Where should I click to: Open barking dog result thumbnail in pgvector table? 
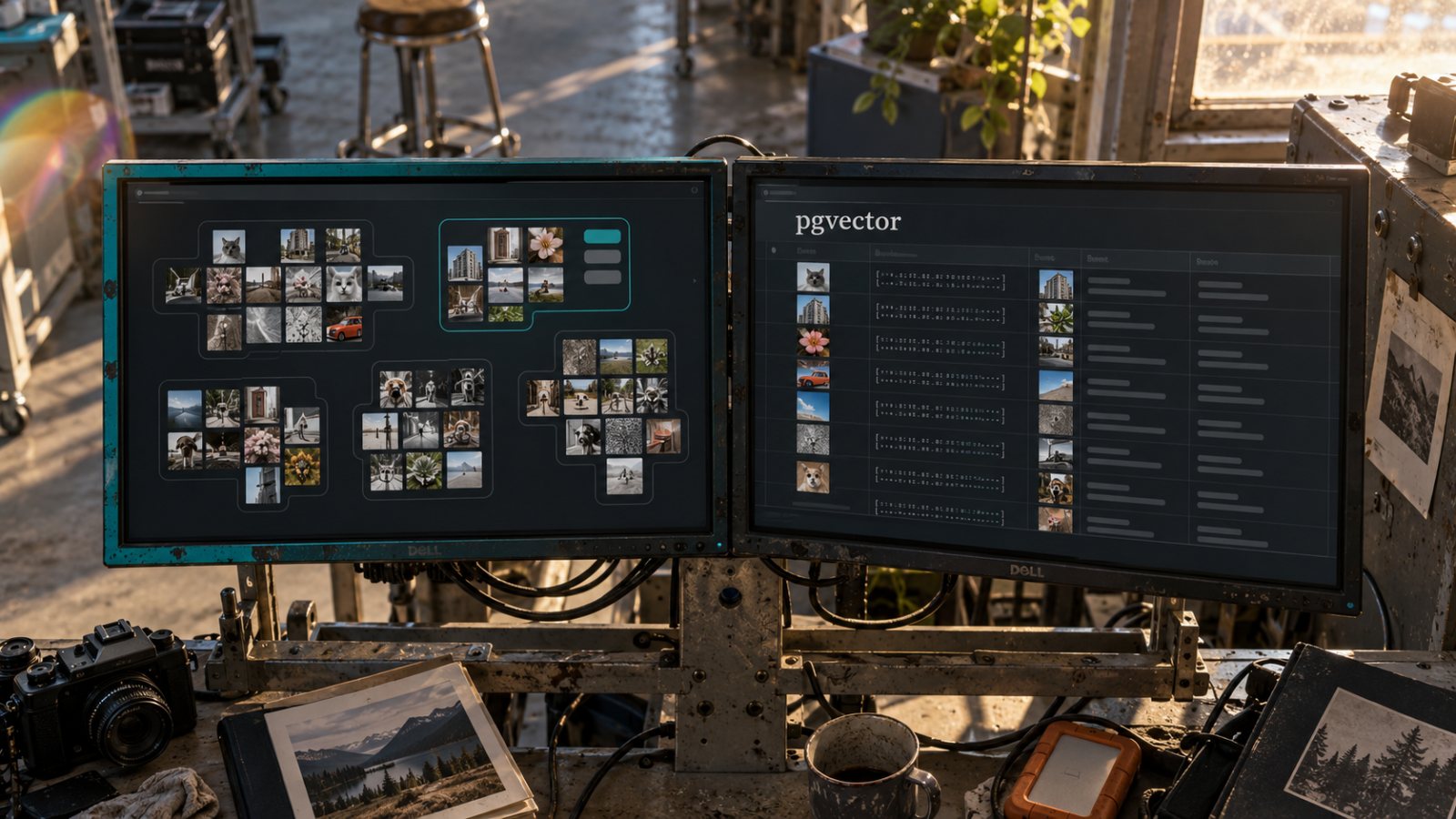pyautogui.click(x=1056, y=489)
